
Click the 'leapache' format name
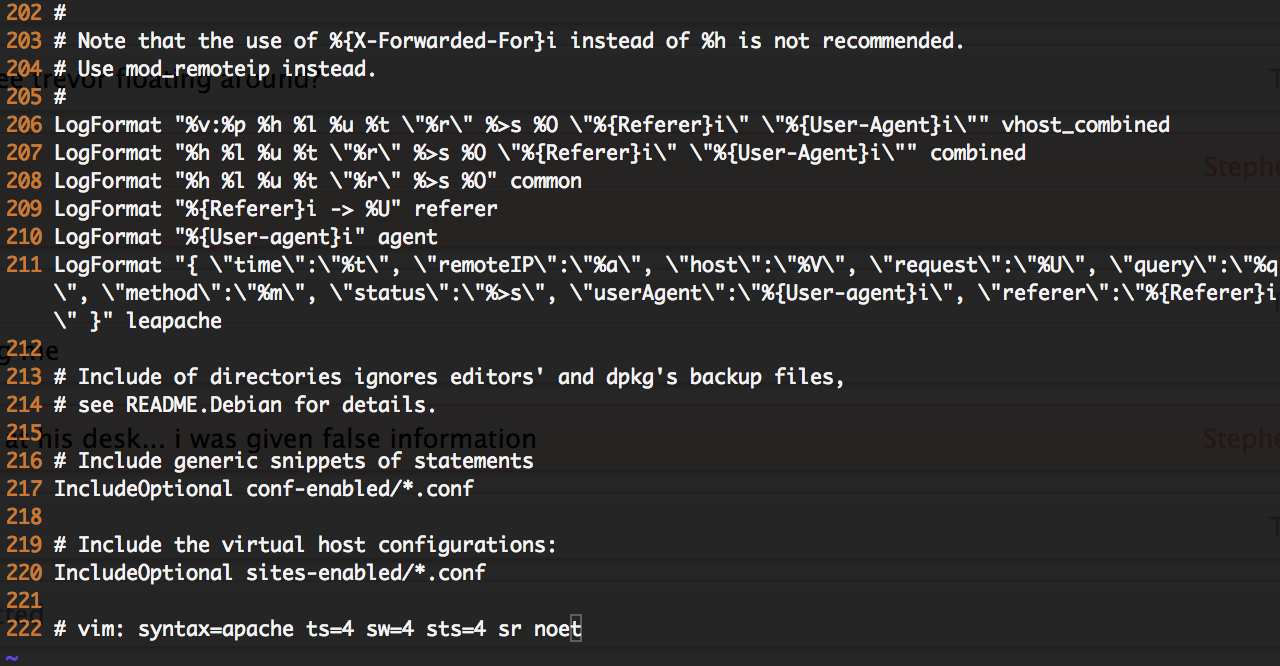point(174,321)
